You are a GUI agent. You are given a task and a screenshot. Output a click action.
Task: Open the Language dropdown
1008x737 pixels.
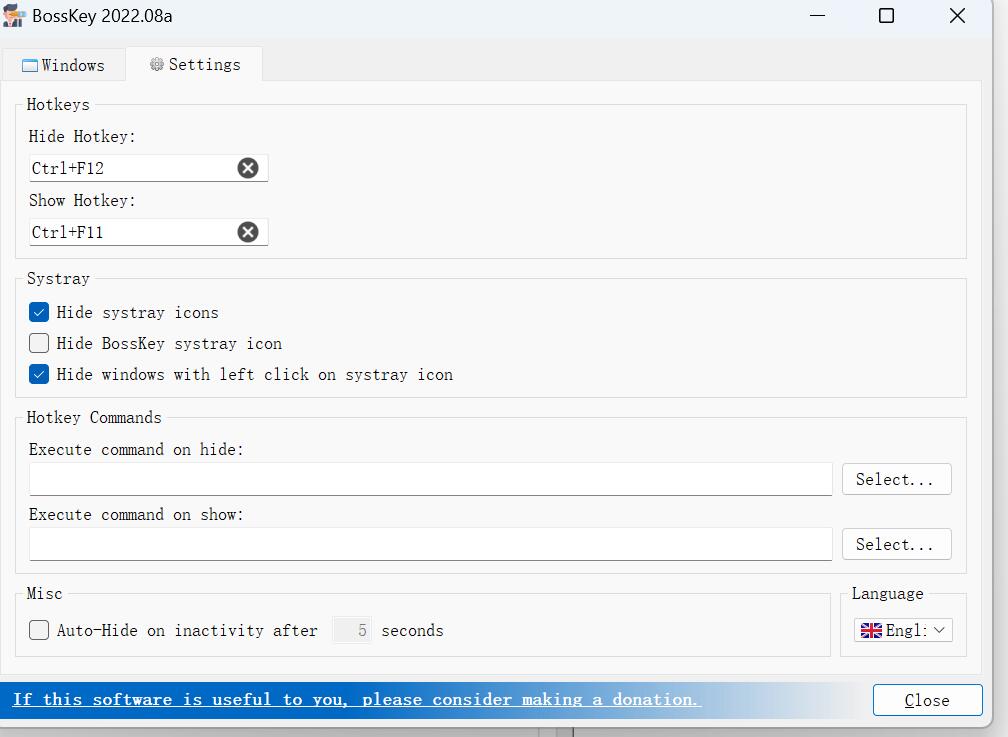938,630
